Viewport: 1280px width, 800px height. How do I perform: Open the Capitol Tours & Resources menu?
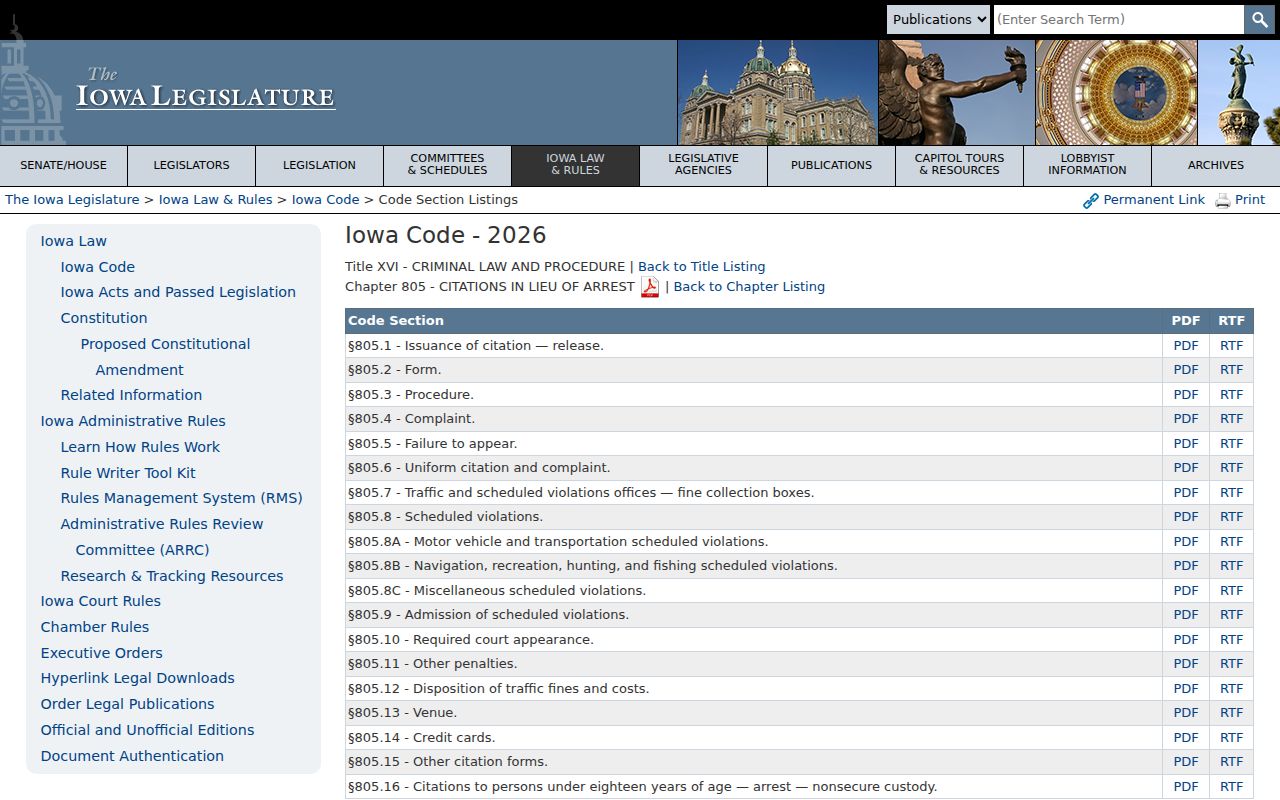point(960,166)
